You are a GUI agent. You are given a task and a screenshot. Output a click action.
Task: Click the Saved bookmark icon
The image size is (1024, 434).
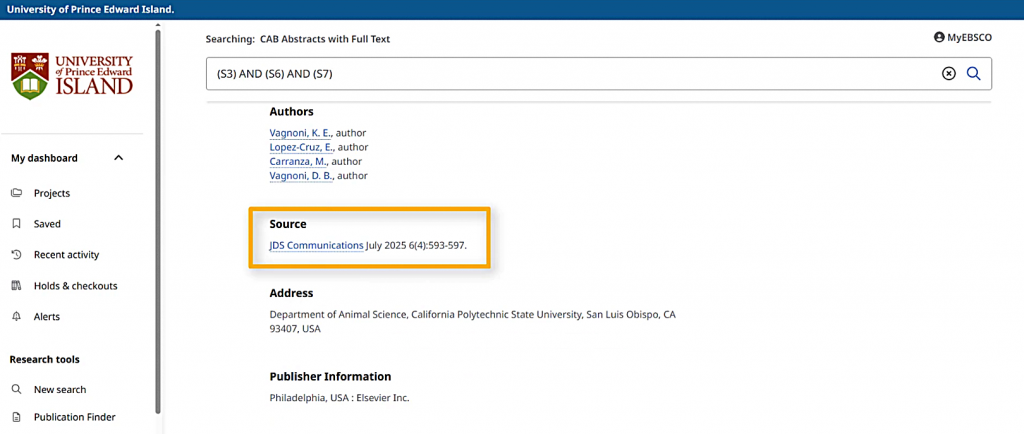click(16, 224)
